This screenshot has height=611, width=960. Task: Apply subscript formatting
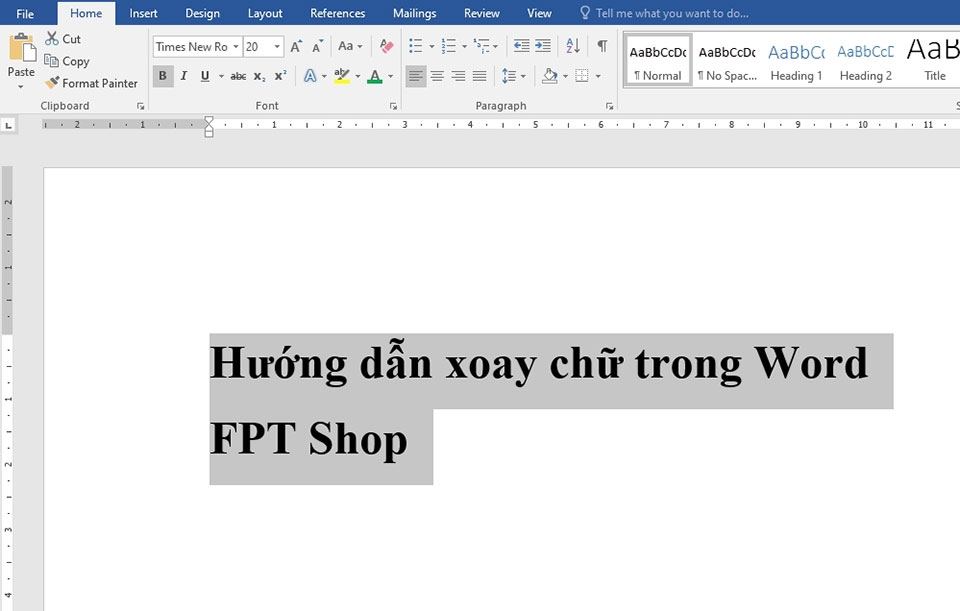[258, 75]
